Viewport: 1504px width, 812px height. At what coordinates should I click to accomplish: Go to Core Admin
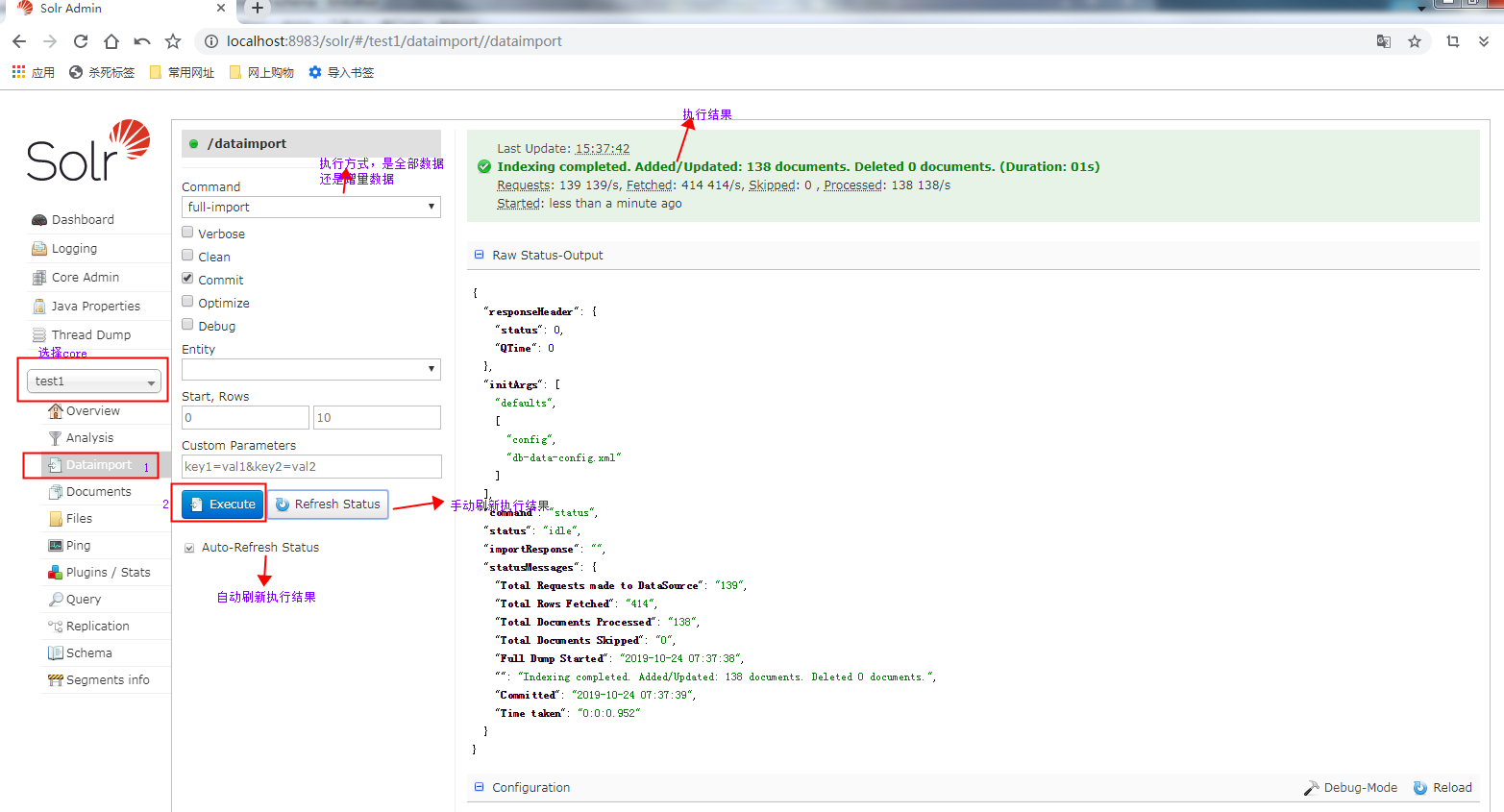[x=86, y=278]
